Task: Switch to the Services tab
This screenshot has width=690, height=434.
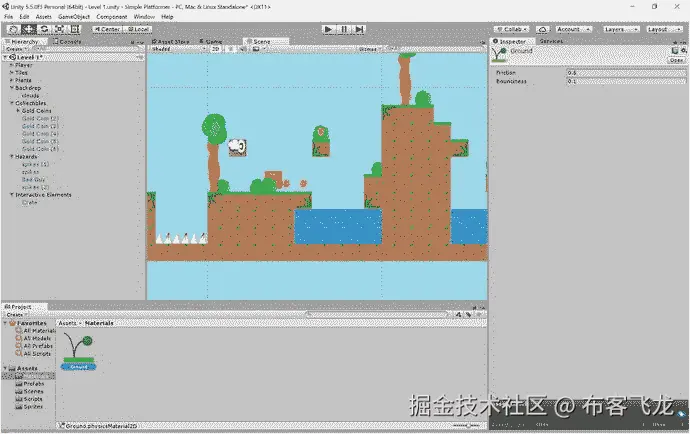Action: [x=551, y=41]
